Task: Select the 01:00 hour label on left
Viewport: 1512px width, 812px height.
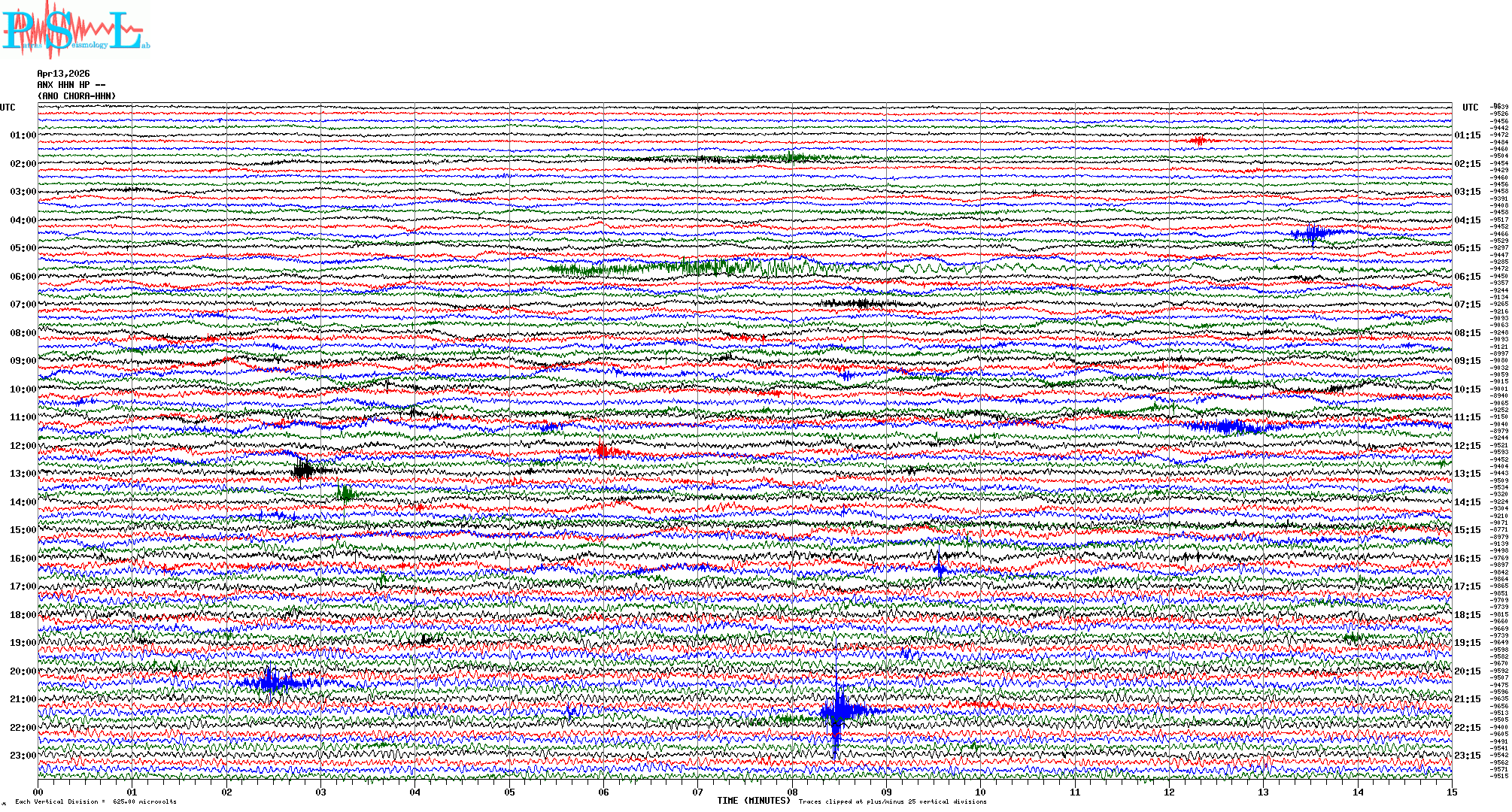Action: (23, 136)
